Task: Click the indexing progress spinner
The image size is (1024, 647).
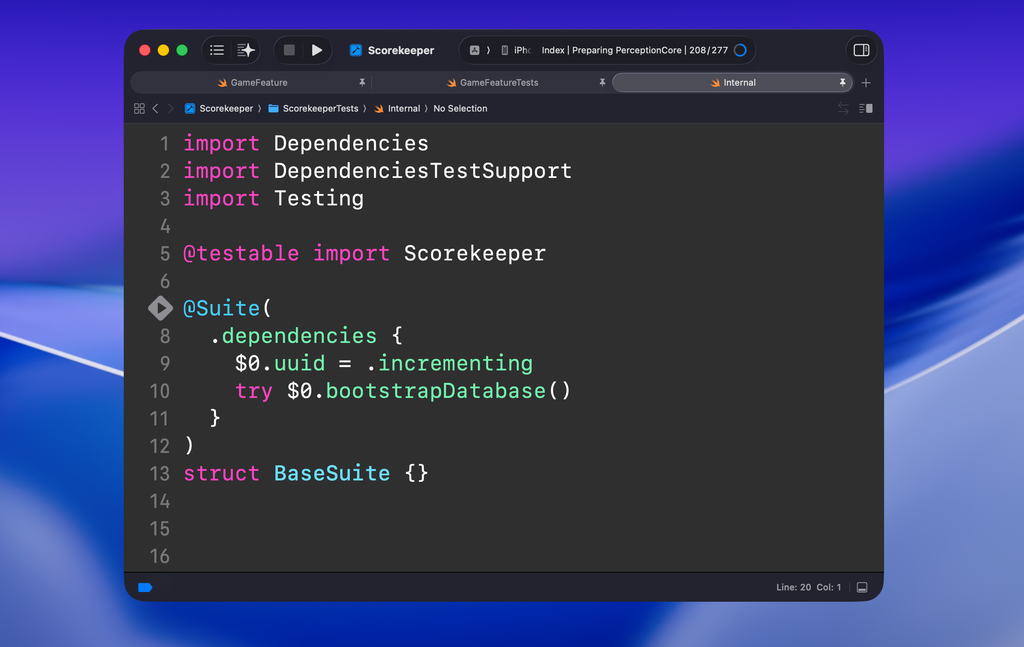Action: click(740, 50)
